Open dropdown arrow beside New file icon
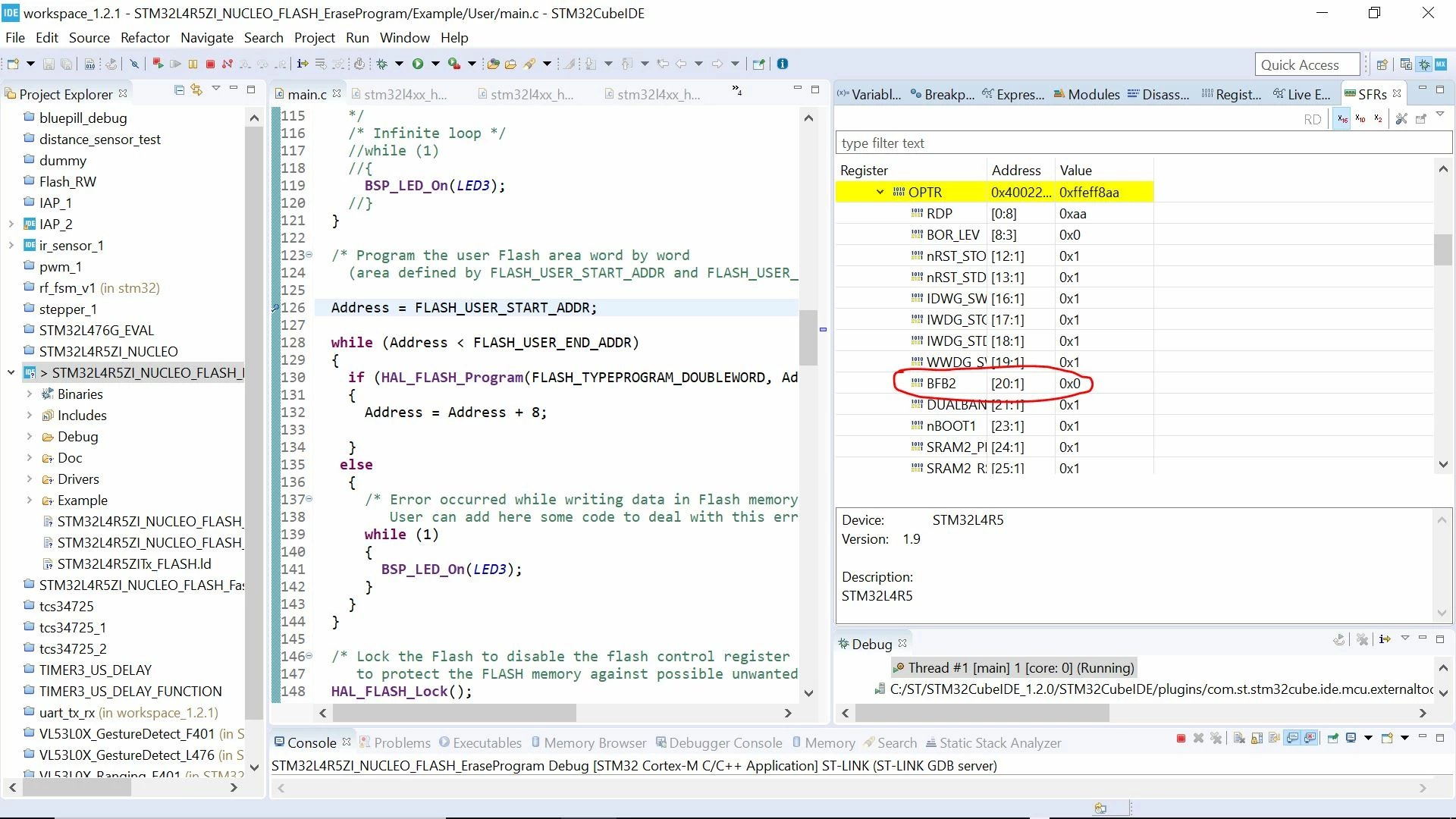 point(30,64)
